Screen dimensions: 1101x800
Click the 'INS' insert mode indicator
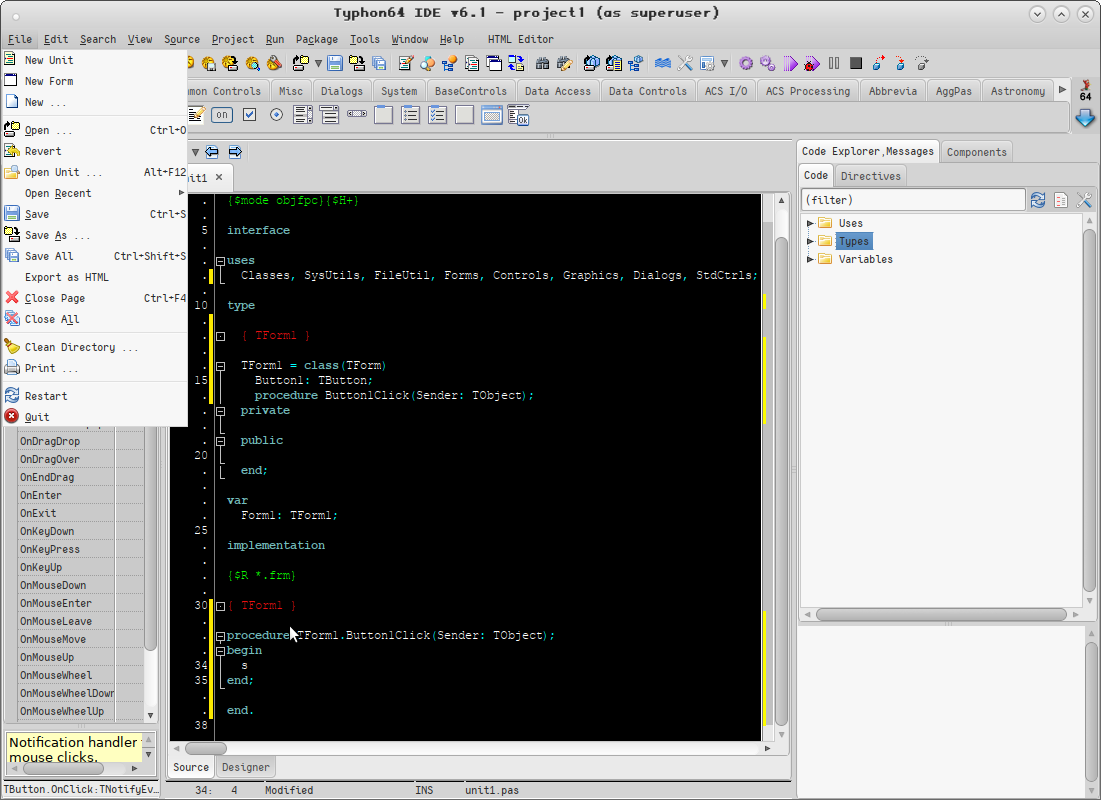[424, 790]
